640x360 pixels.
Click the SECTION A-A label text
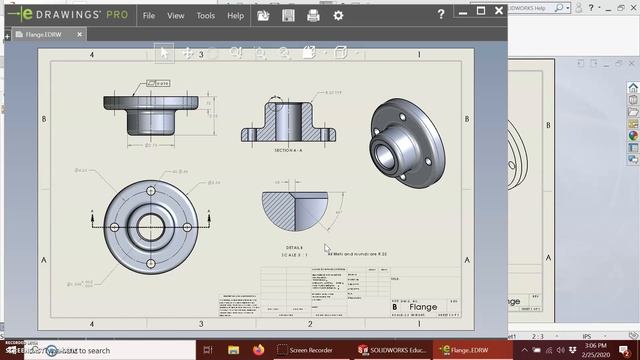coord(288,151)
